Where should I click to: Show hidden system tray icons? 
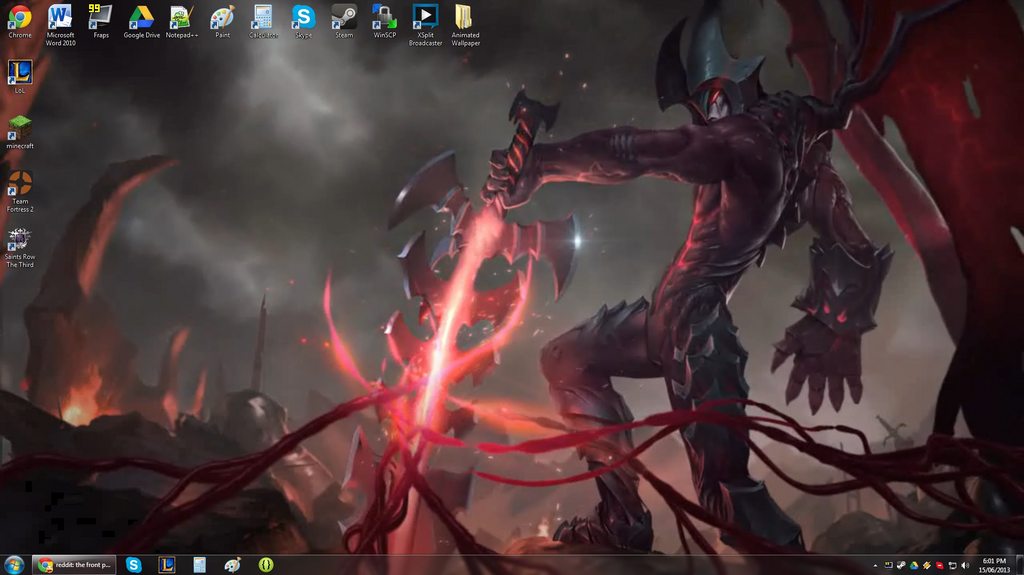876,566
